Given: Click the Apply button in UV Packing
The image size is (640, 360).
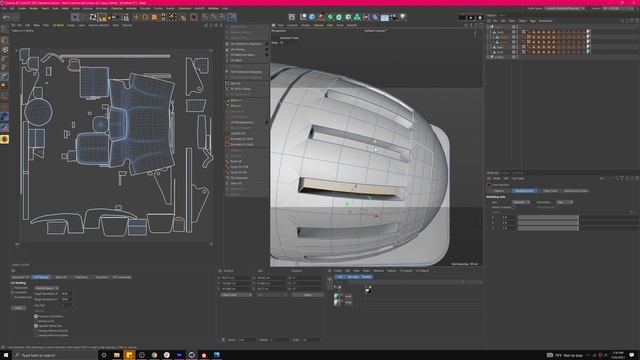Looking at the screenshot, I should pos(19,308).
